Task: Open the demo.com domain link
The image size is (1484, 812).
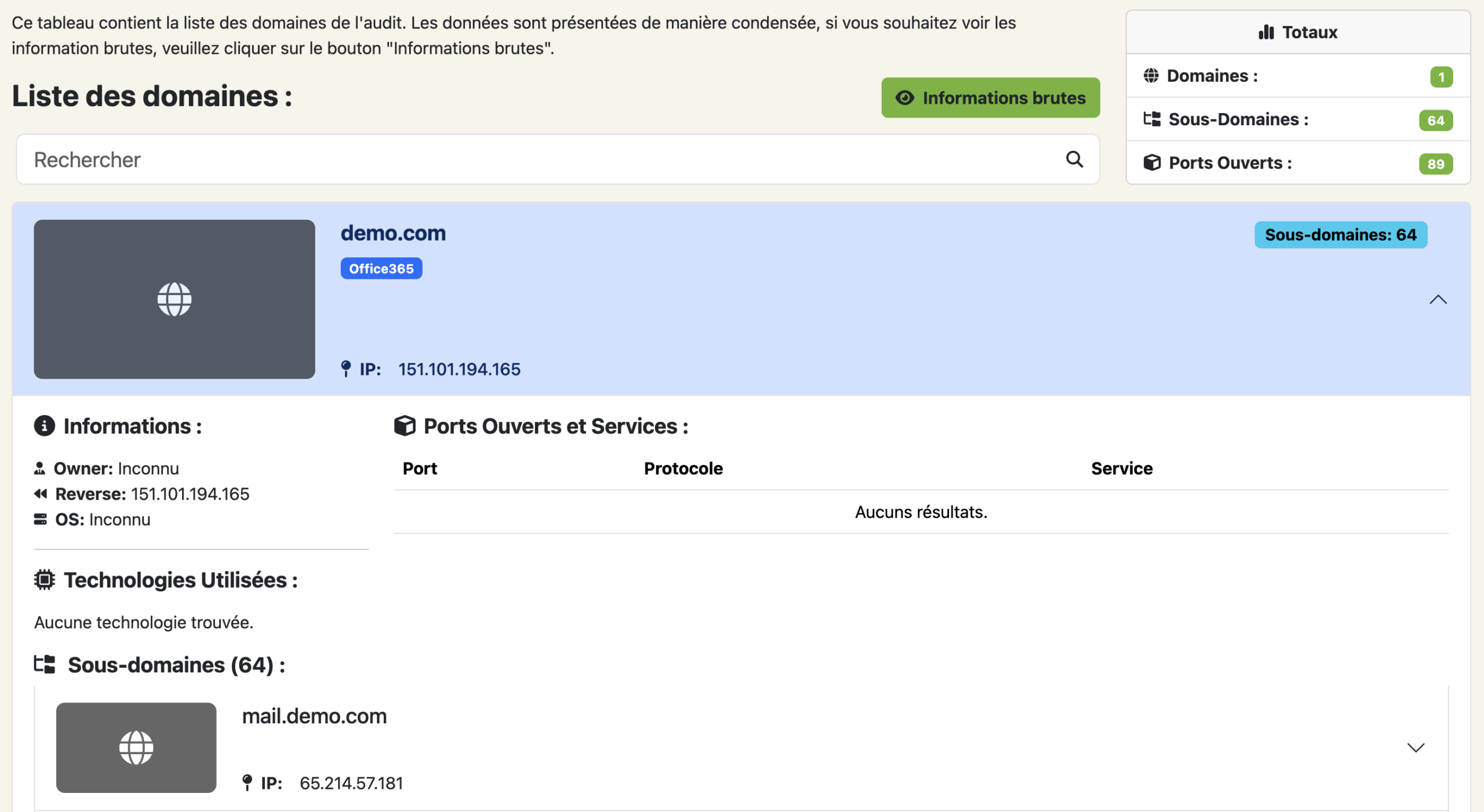Action: point(393,233)
